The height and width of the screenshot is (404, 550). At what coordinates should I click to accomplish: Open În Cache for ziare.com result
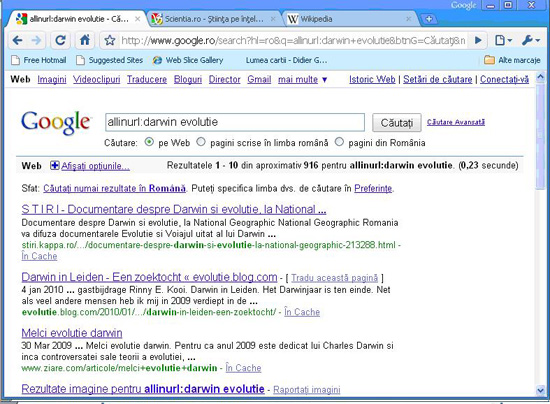pyautogui.click(x=243, y=368)
